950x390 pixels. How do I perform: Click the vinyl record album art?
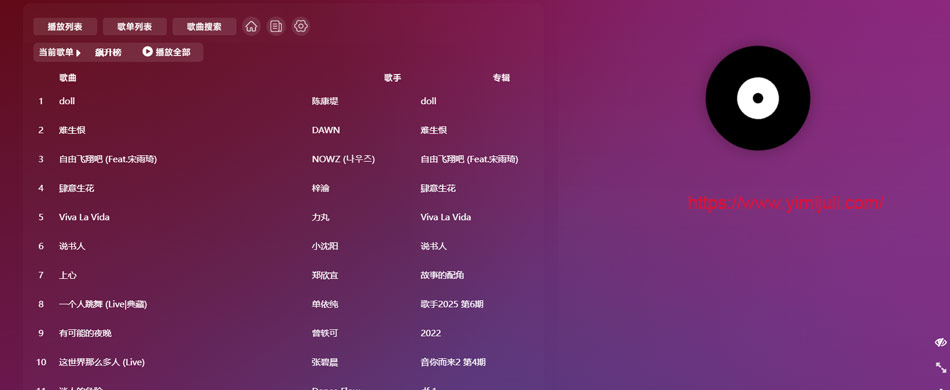757,98
